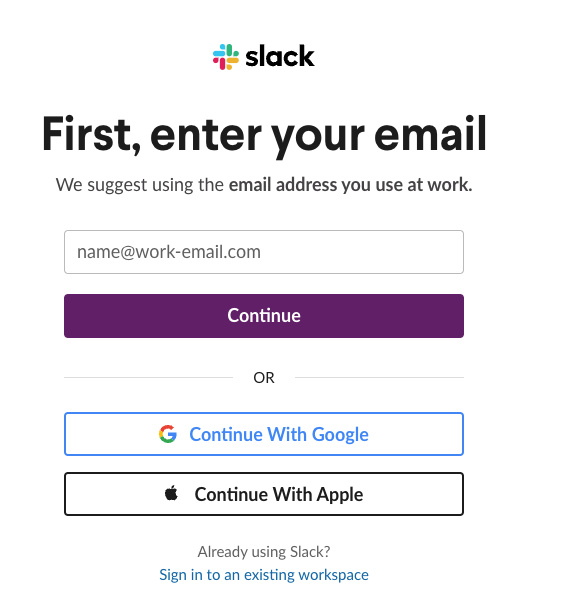Focus the name@work-email.com email field
Image resolution: width=561 pixels, height=610 pixels.
(x=264, y=252)
